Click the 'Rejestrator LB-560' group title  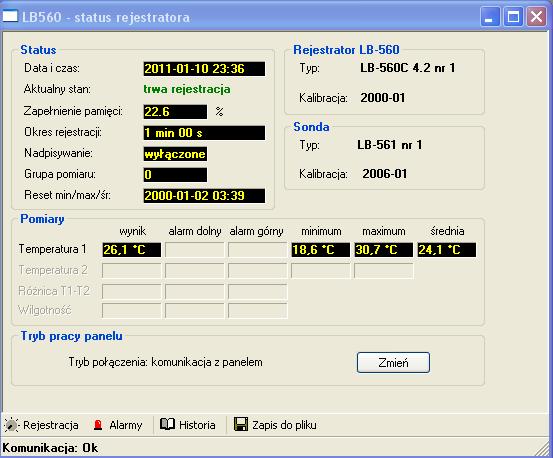click(x=346, y=50)
